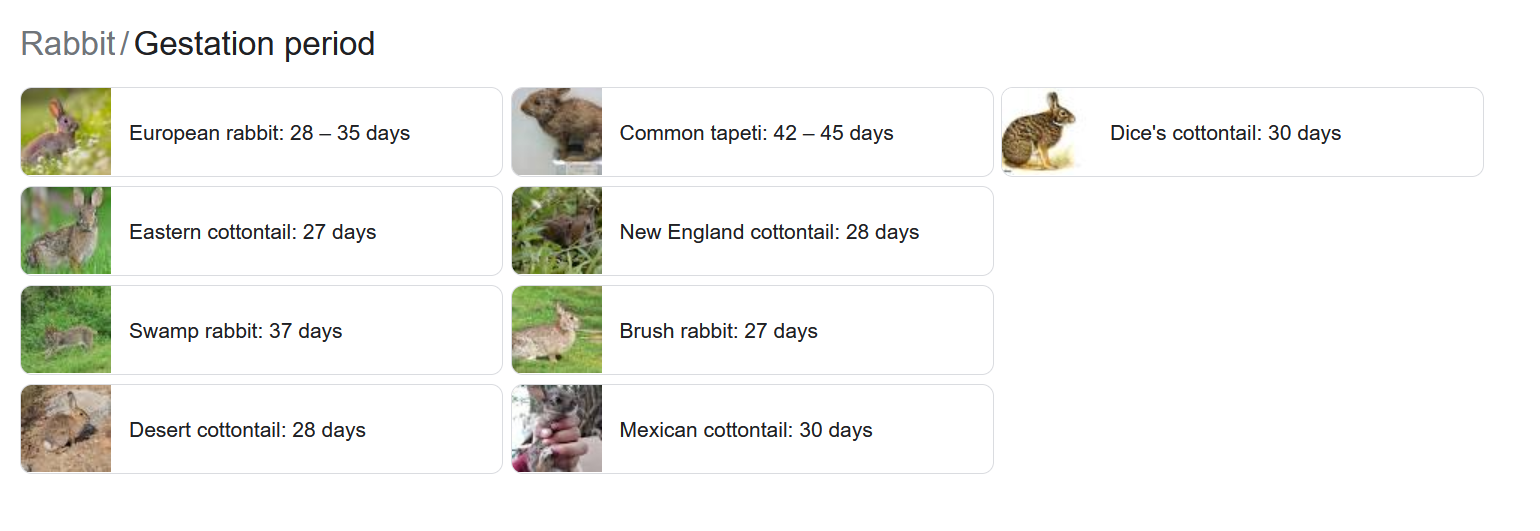Click the Rabbit breadcrumb link
Image resolution: width=1540 pixels, height=531 pixels.
click(x=68, y=44)
